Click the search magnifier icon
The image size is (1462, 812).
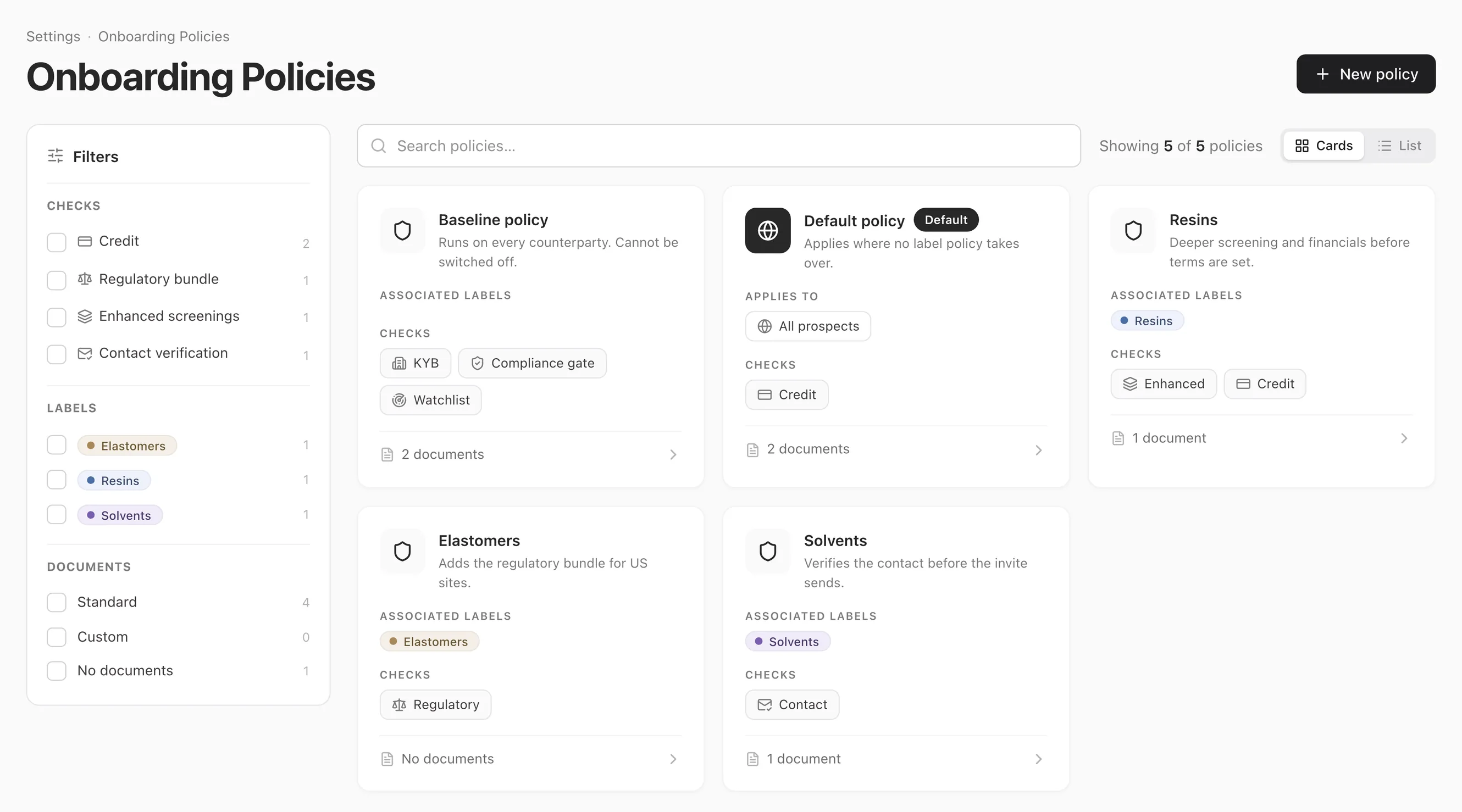379,146
